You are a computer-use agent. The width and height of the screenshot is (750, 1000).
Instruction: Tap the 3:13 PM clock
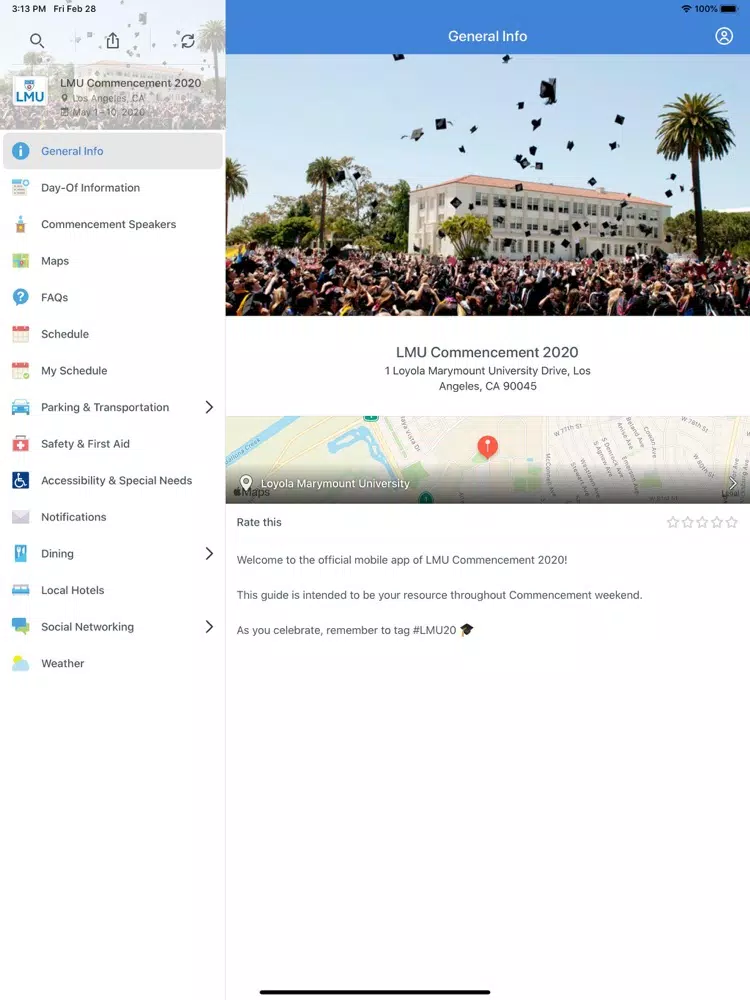click(x=29, y=9)
